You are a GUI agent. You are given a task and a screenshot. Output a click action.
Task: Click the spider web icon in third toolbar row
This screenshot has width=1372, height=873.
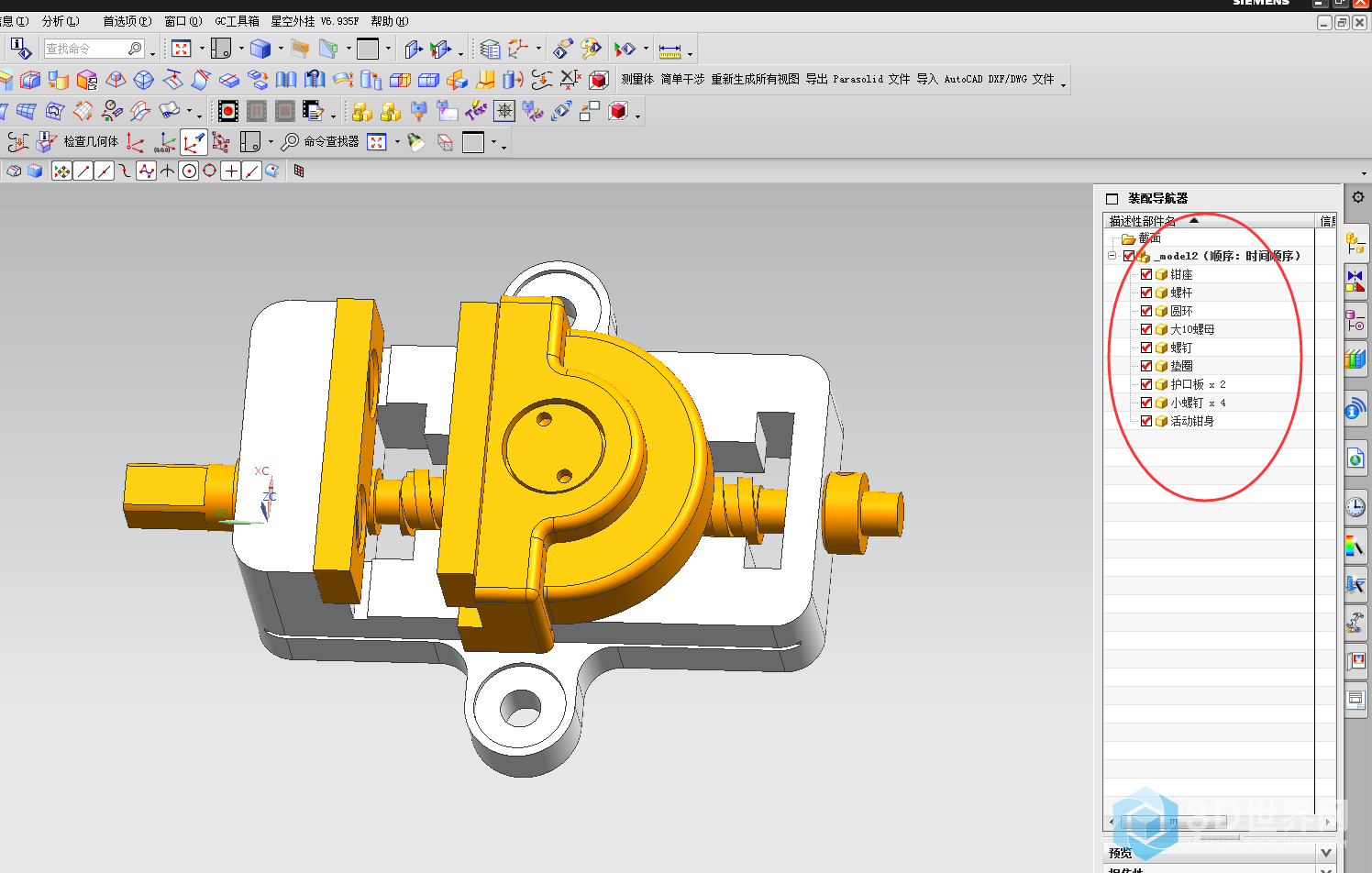[x=504, y=111]
